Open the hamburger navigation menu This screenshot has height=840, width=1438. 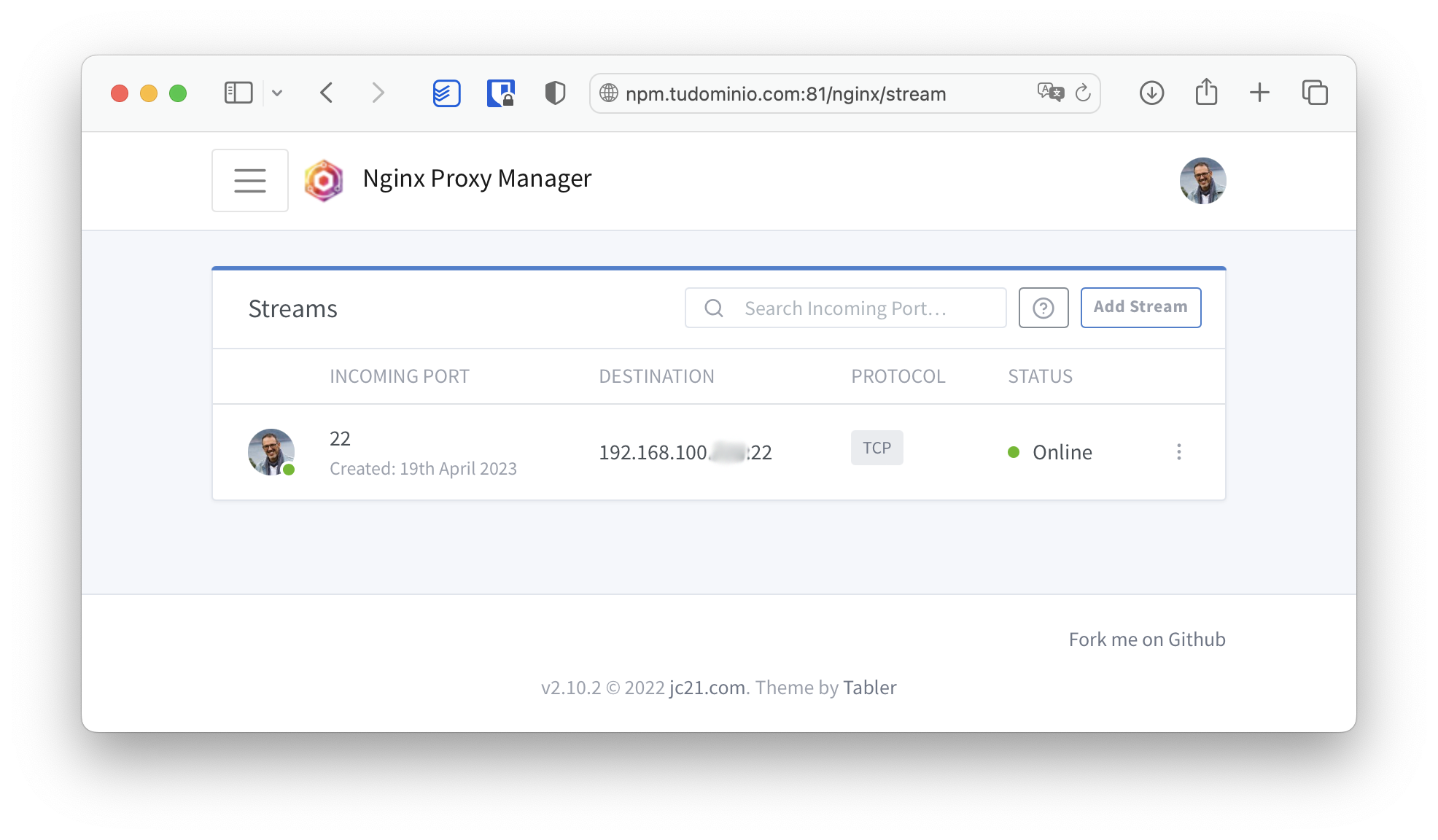[x=250, y=180]
